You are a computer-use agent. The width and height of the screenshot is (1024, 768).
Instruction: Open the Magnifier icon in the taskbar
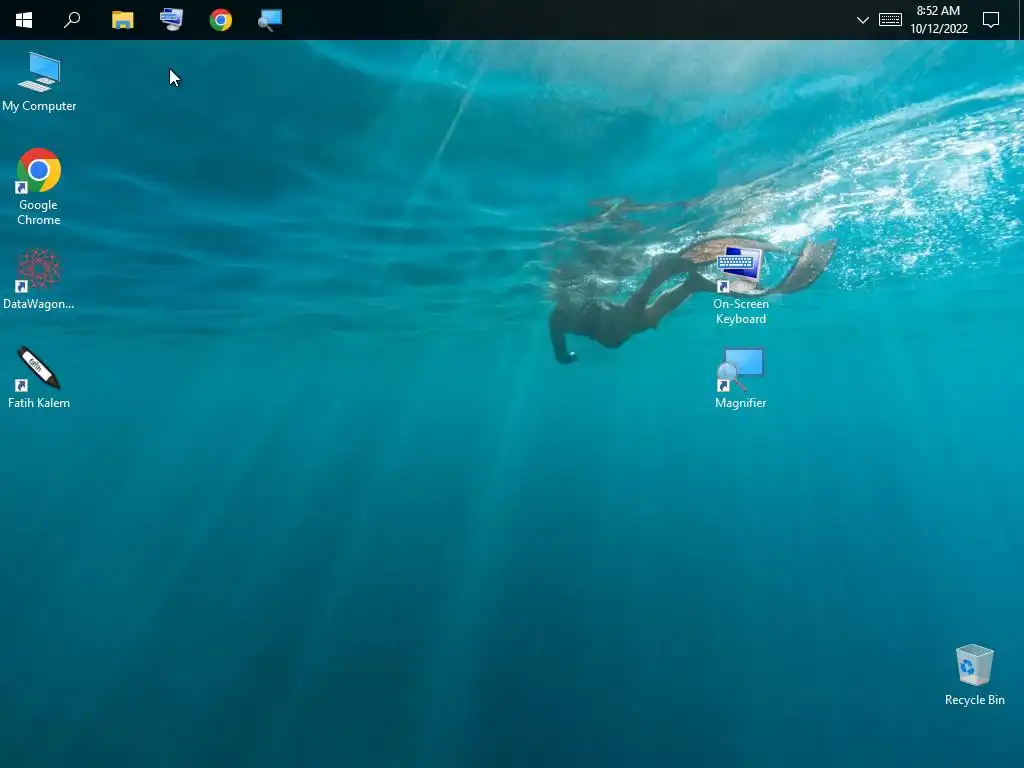(270, 20)
